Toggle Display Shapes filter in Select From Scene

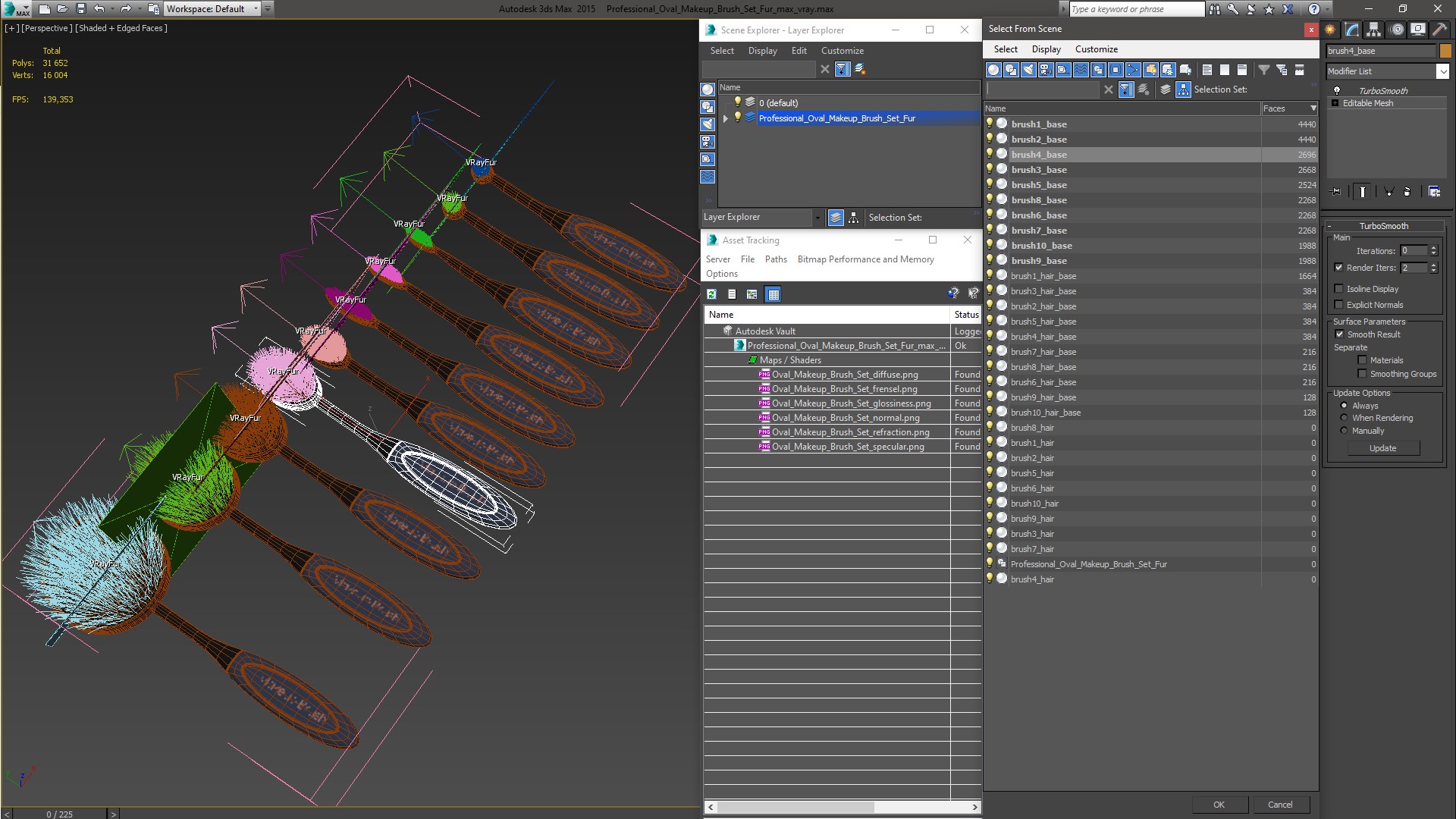1011,70
